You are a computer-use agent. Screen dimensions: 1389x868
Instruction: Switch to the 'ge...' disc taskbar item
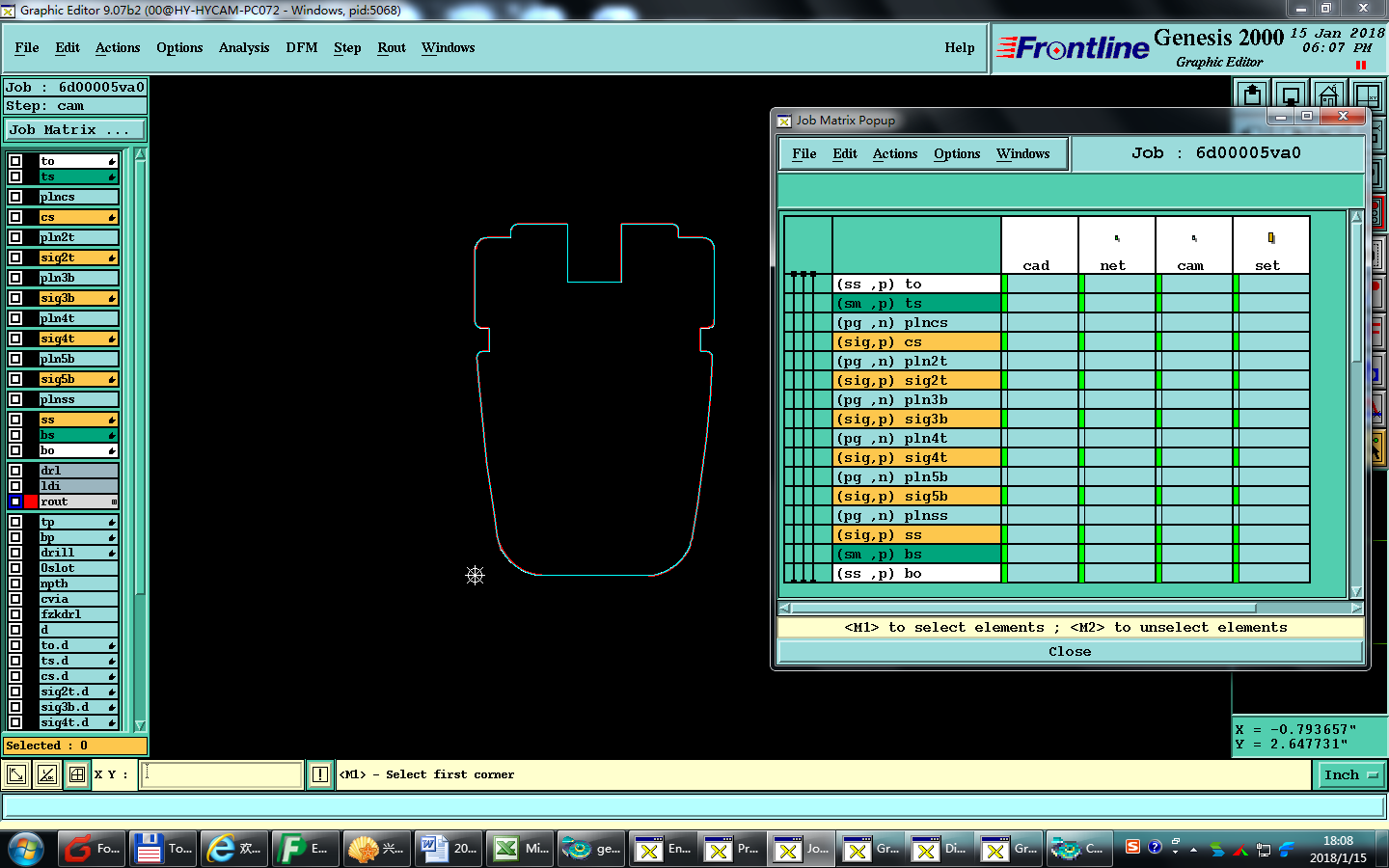coord(589,849)
